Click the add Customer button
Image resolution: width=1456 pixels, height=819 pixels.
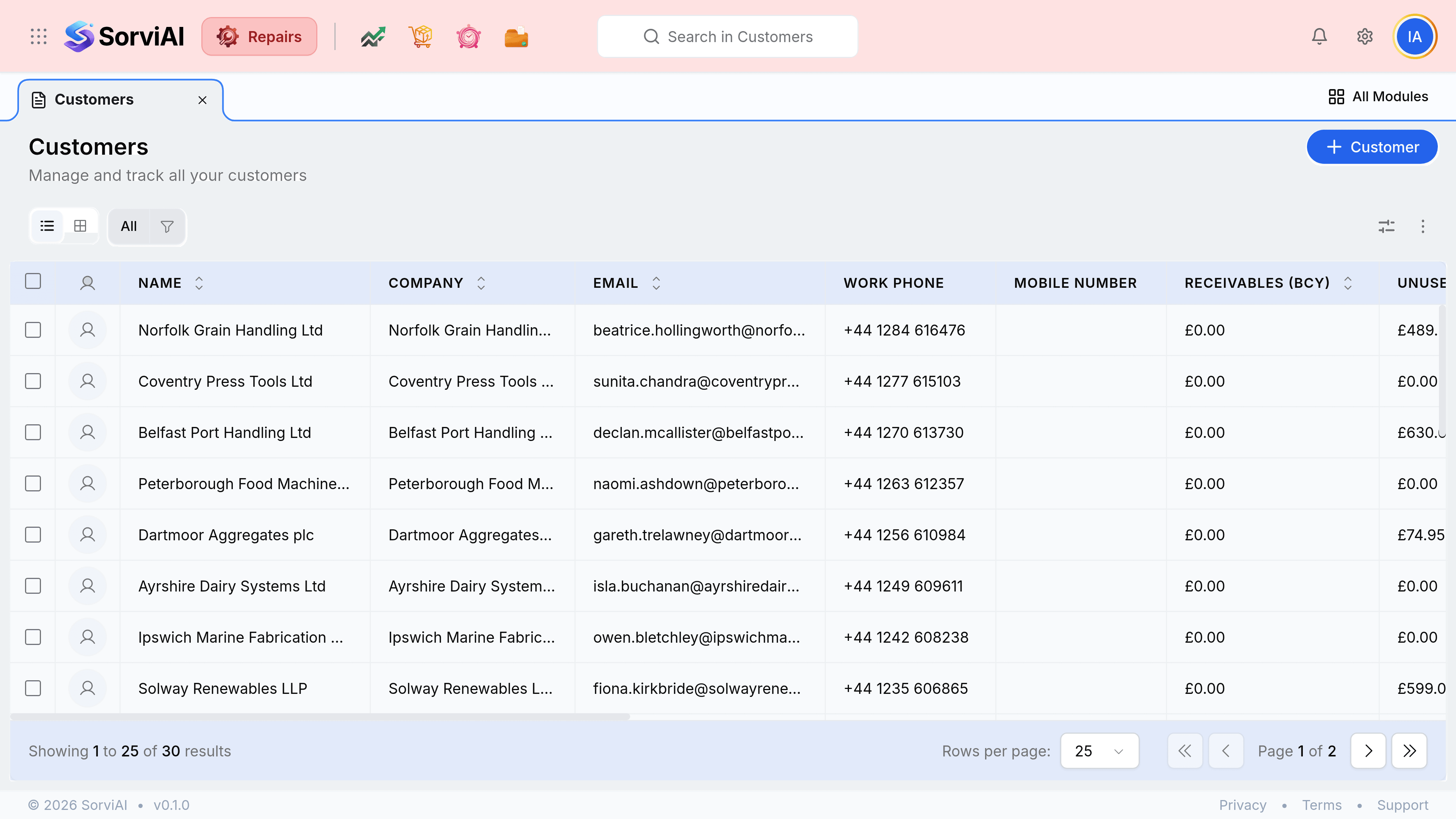coord(1372,147)
